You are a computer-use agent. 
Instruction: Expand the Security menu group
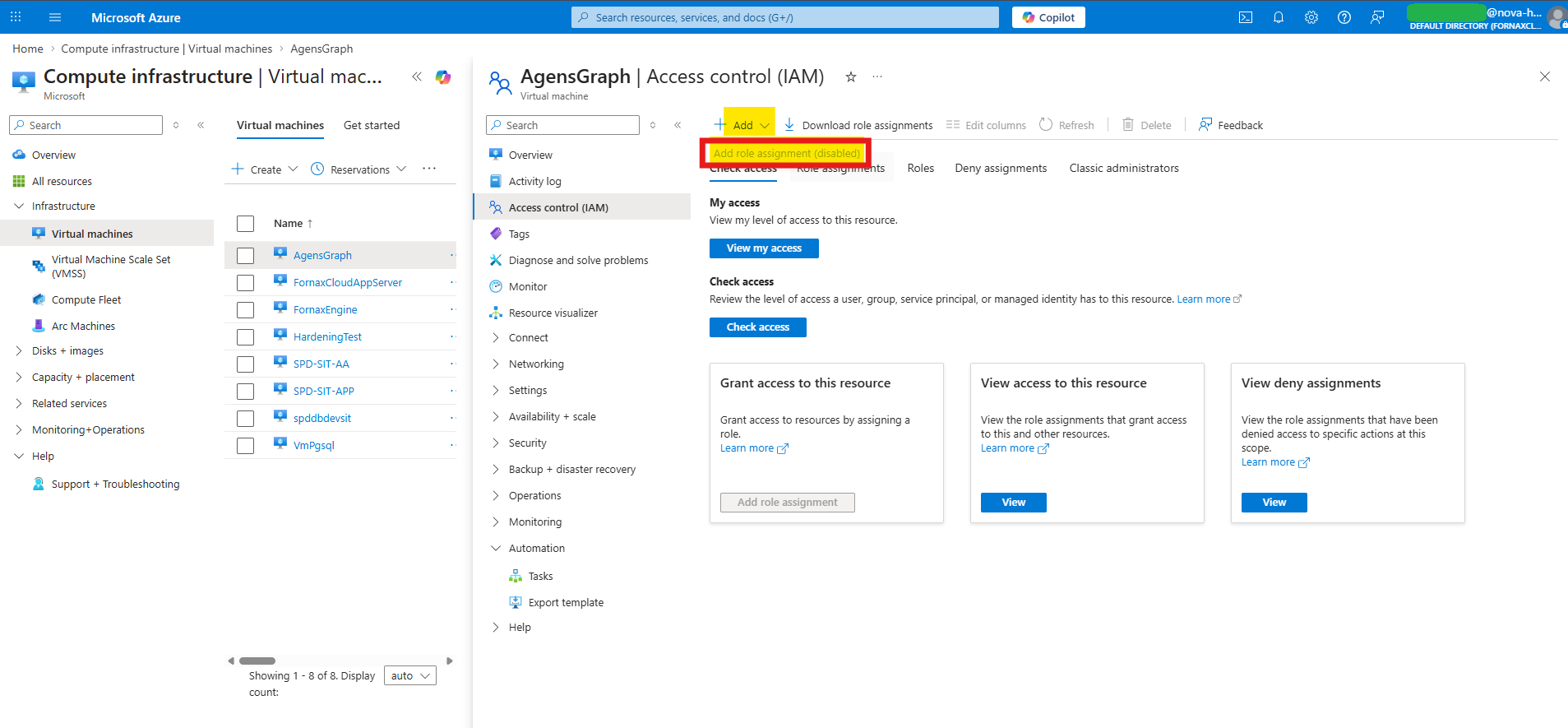pos(496,443)
